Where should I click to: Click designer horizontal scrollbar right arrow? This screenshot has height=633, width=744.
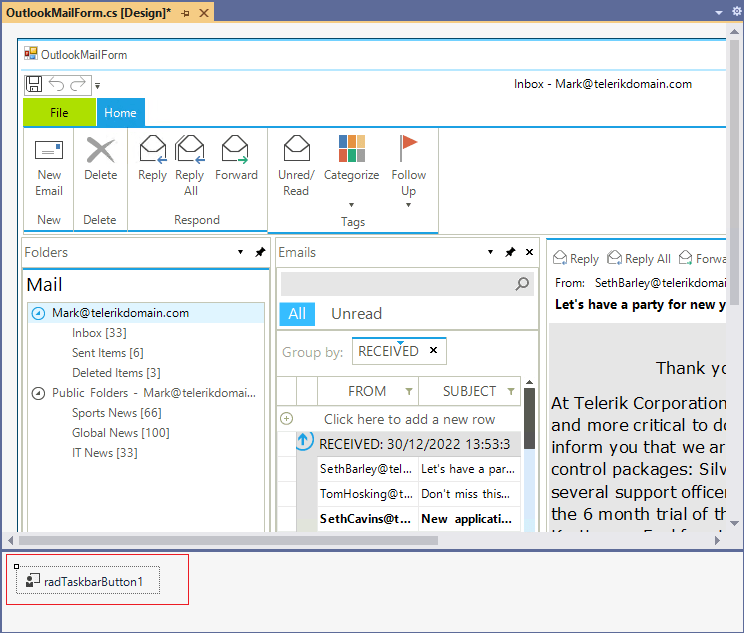click(x=717, y=540)
